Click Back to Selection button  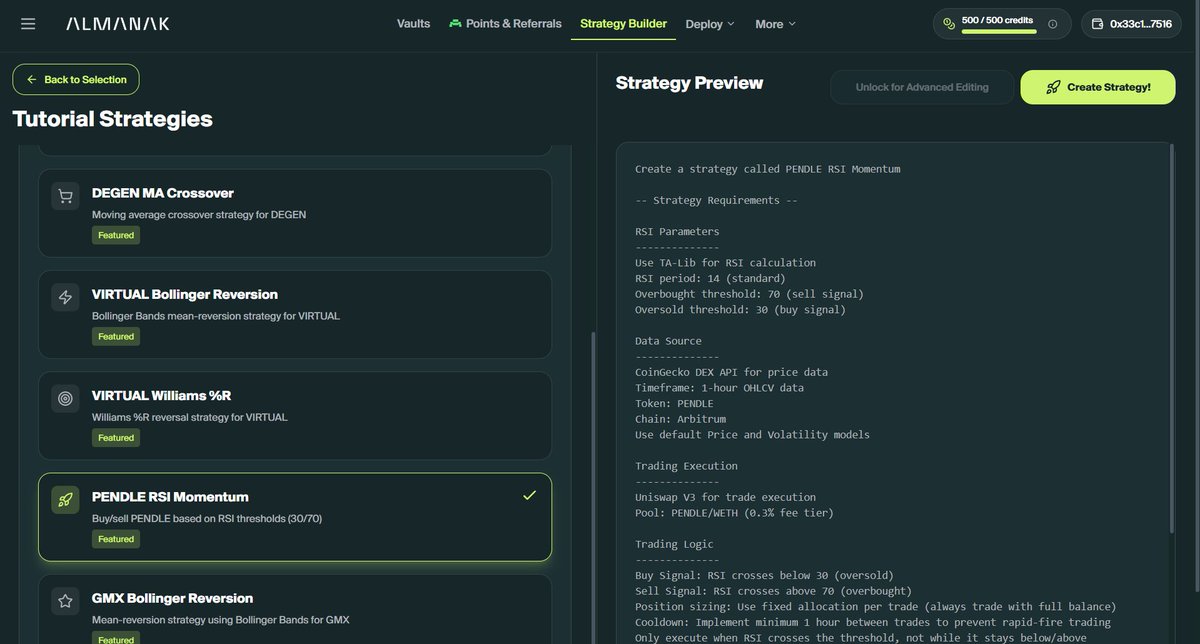coord(76,79)
